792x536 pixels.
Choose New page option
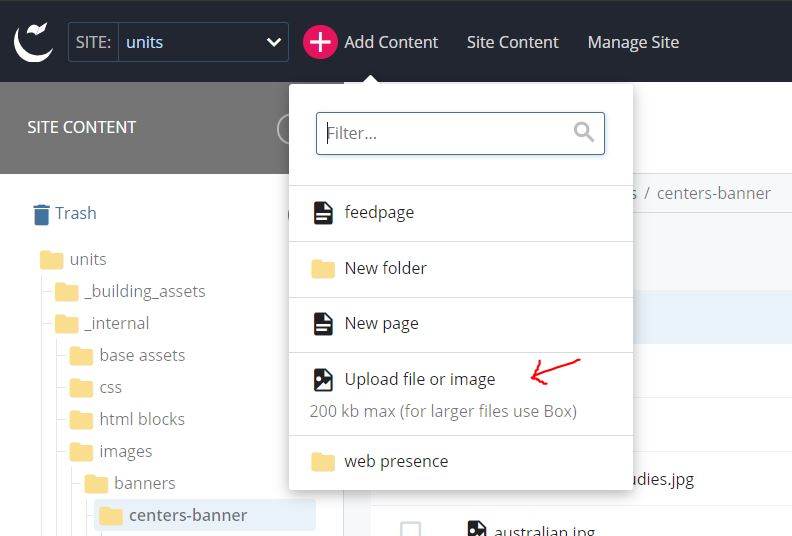(x=461, y=324)
